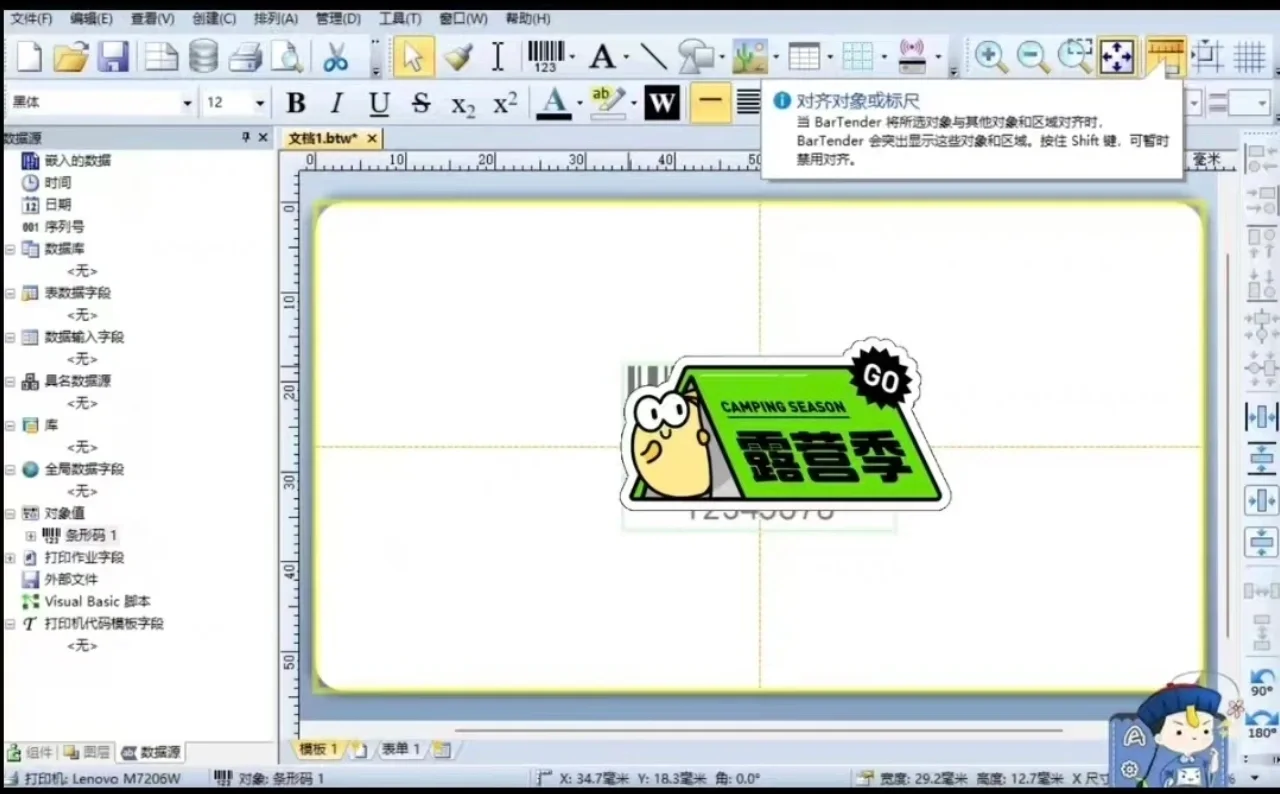Open page setup from the toolbar
Viewport: 1280px width, 794px height.
click(x=161, y=56)
